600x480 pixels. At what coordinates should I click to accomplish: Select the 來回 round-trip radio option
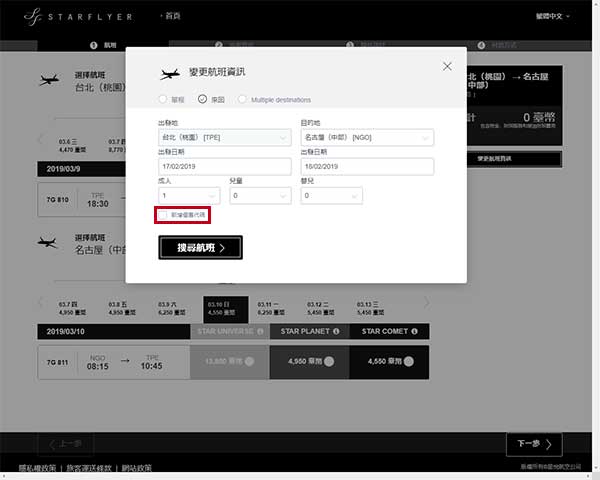click(202, 99)
